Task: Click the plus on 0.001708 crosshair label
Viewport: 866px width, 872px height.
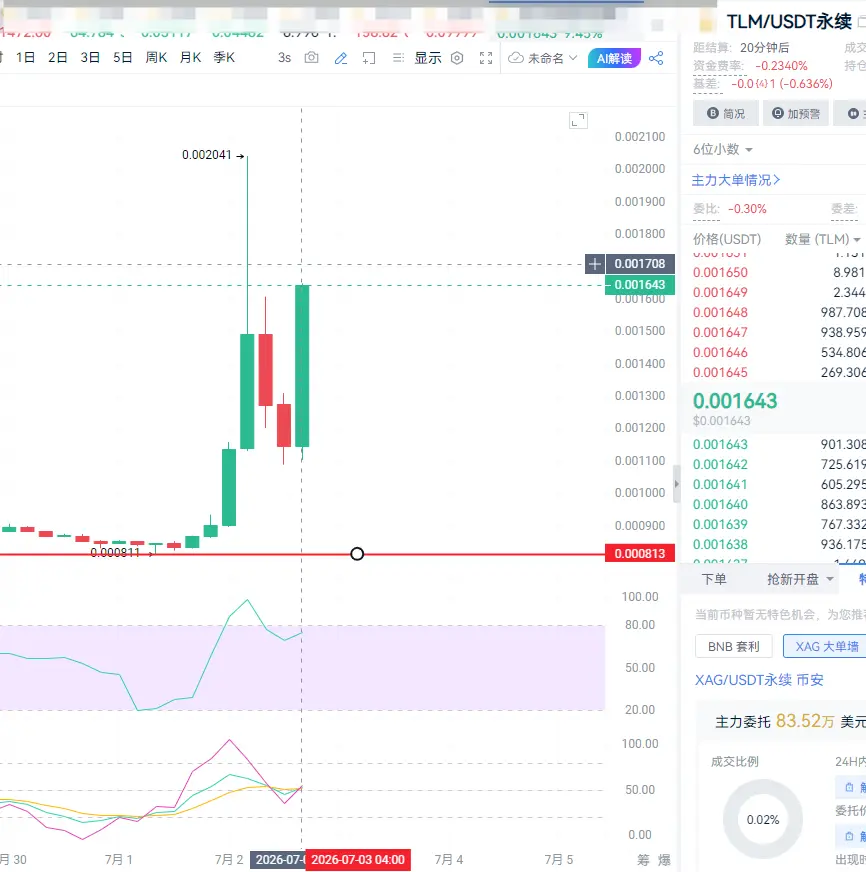Action: coord(595,264)
